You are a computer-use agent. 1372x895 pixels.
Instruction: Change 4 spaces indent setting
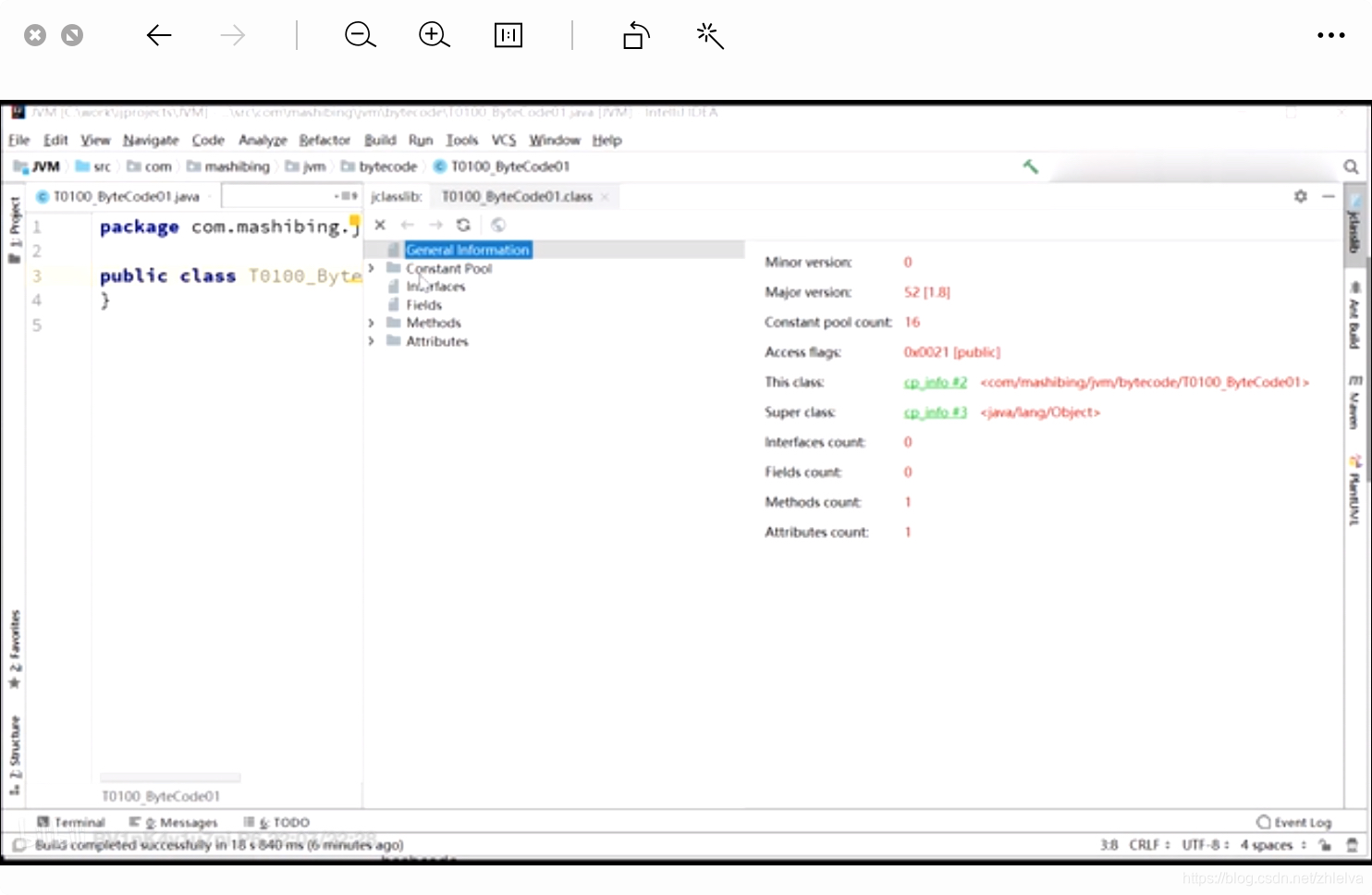coord(1273,845)
